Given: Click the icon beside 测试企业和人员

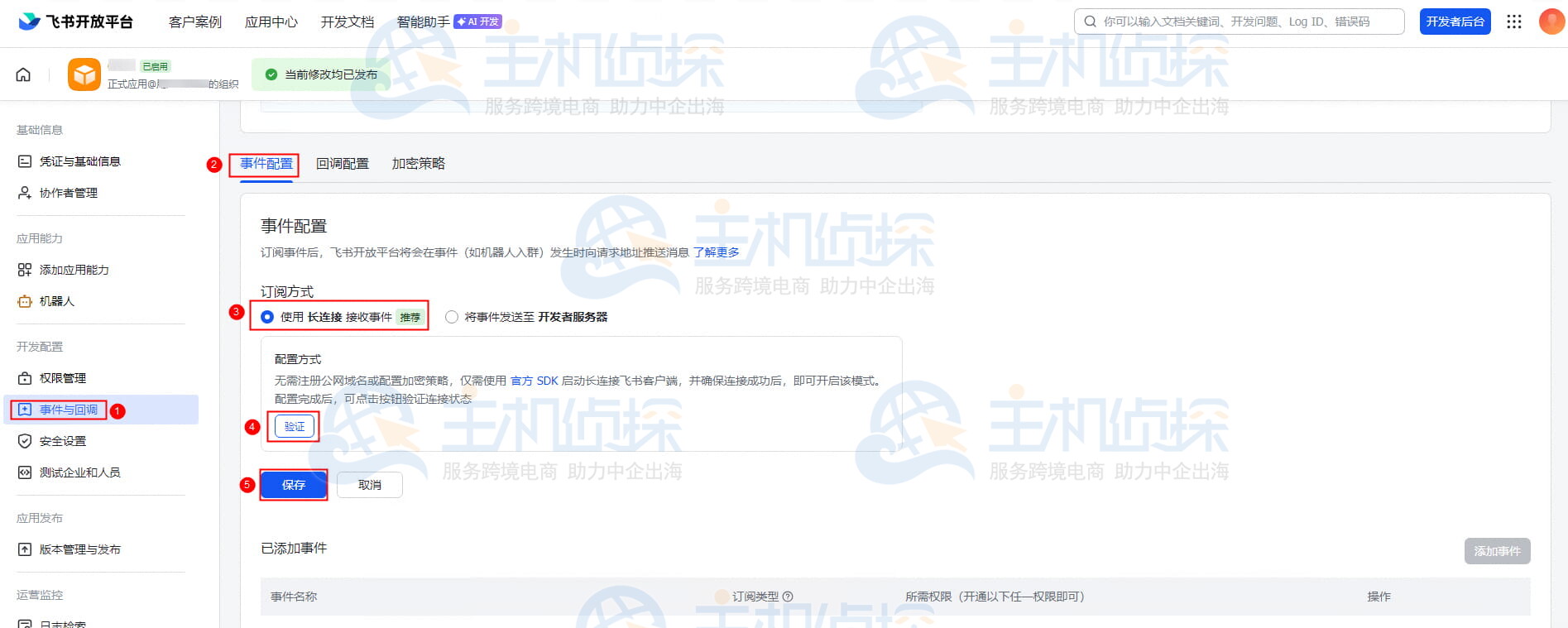Looking at the screenshot, I should (25, 472).
